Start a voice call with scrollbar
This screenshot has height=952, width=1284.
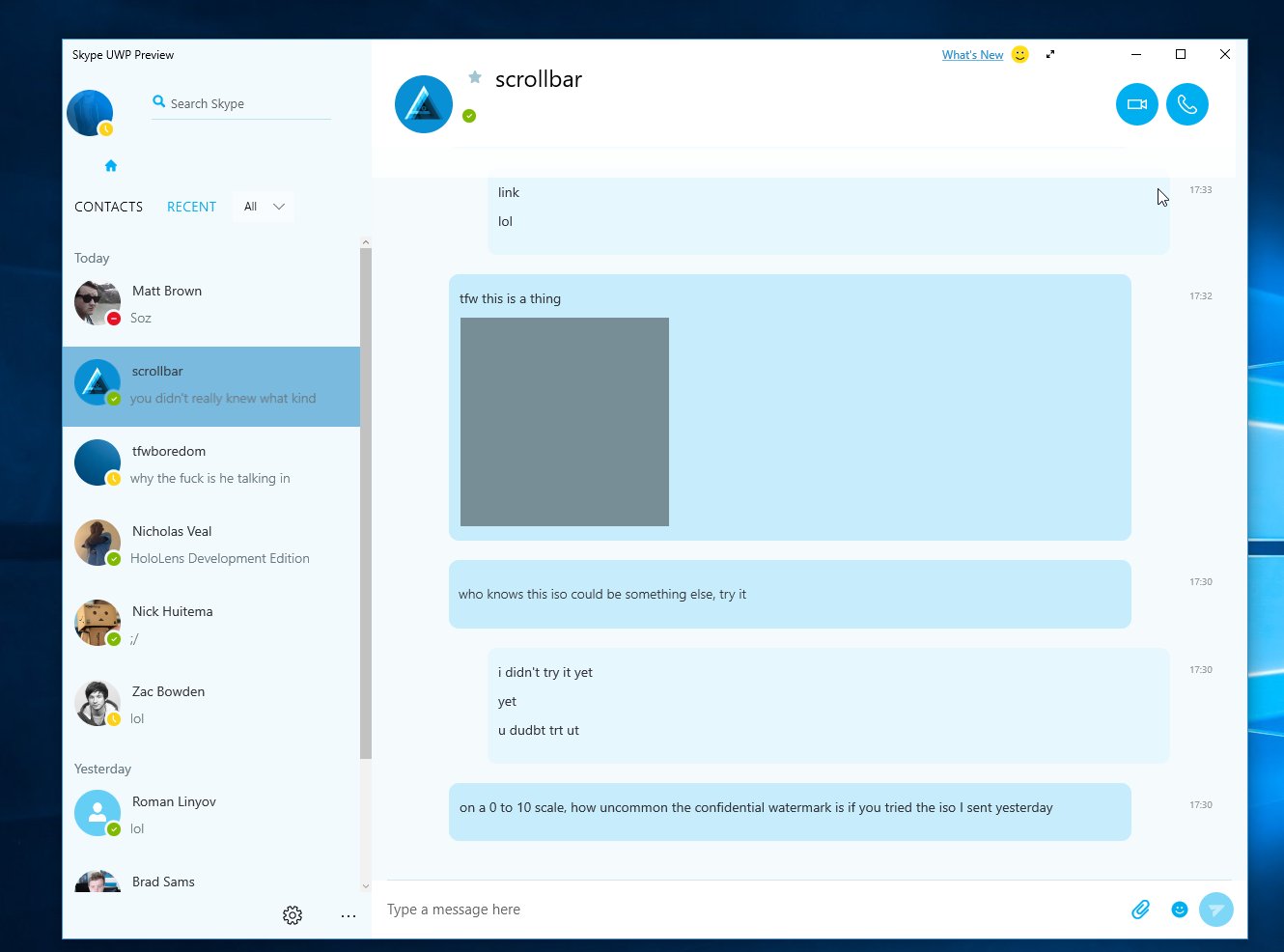coord(1187,104)
